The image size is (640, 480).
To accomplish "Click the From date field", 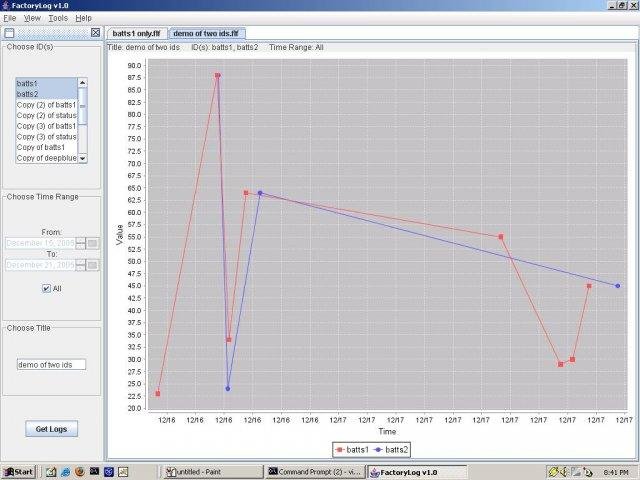I will 40,243.
